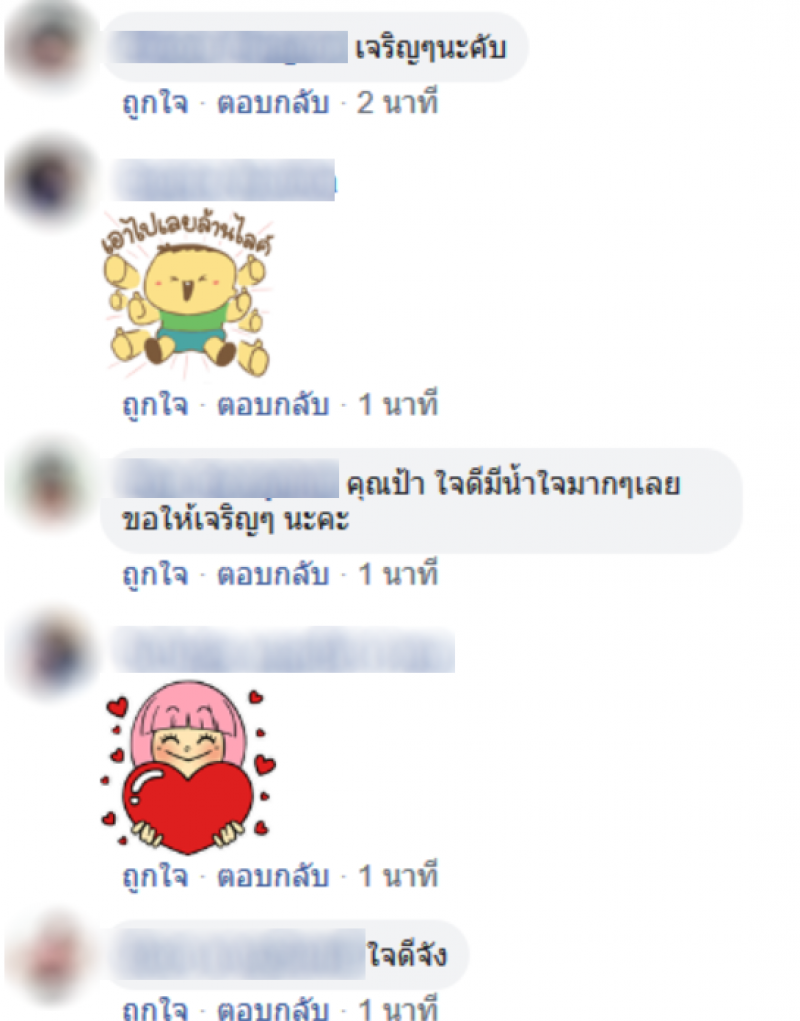Image resolution: width=800 pixels, height=1021 pixels.
Task: Click ตอบกลับ under the คุณป้า ใจดี comment
Action: pyautogui.click(x=273, y=575)
